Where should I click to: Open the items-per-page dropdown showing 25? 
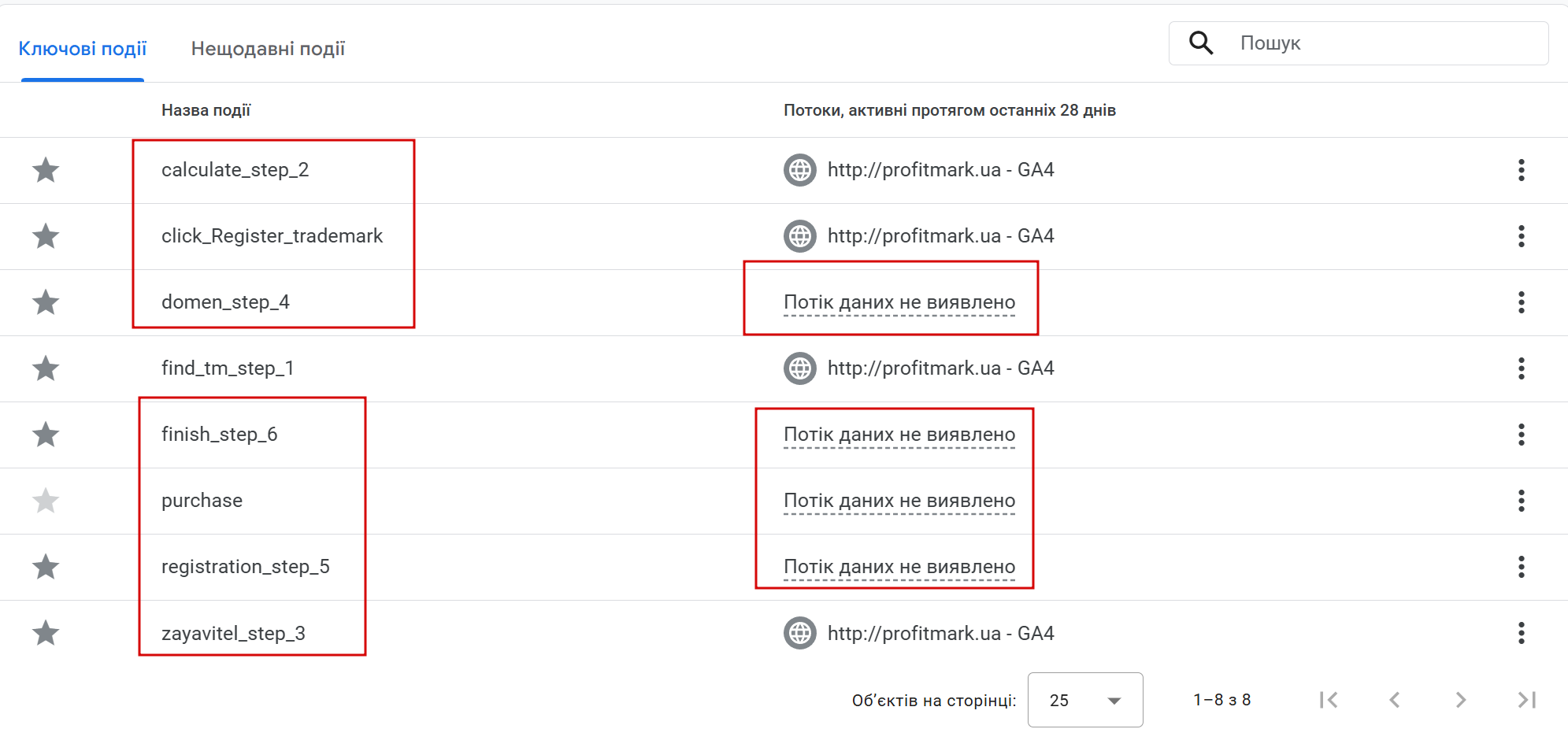pos(1084,700)
